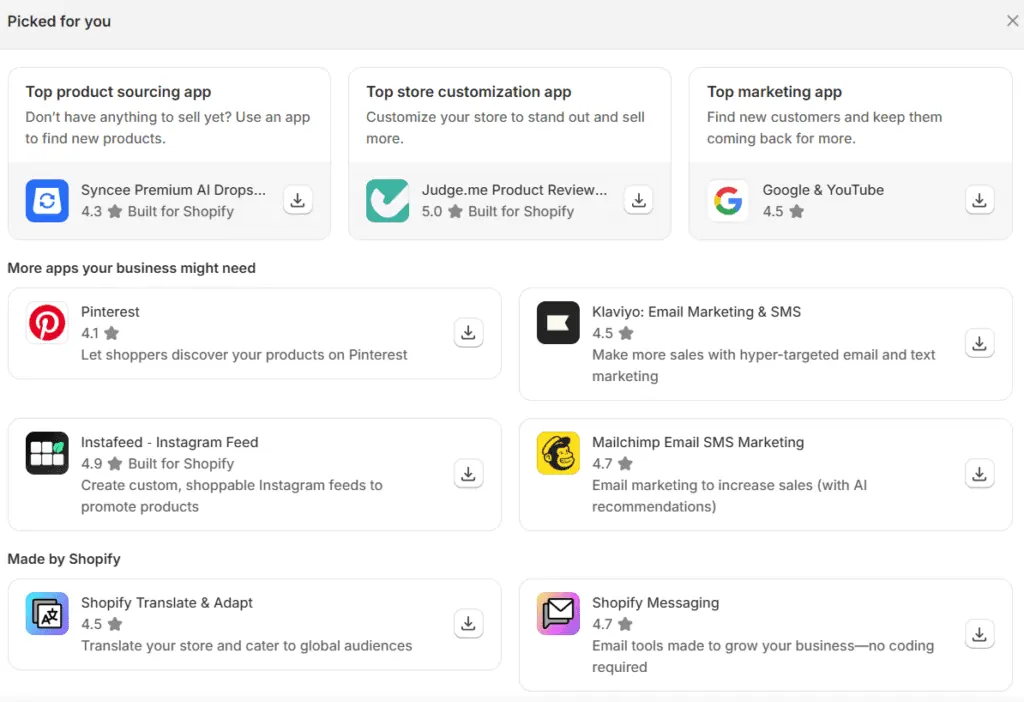Image resolution: width=1024 pixels, height=702 pixels.
Task: Click the Shopify Translate & Adapt logo
Action: pos(47,614)
